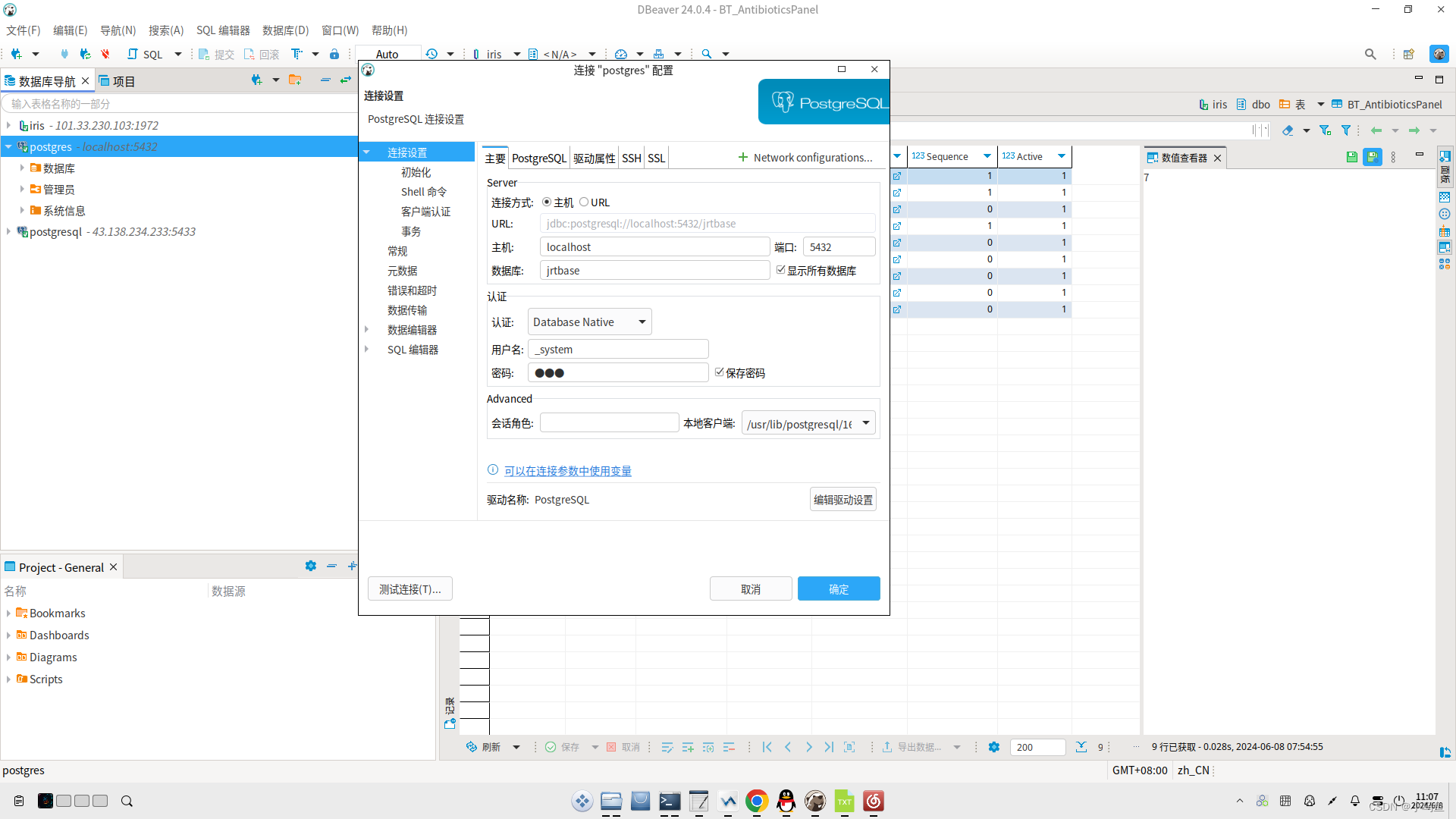Open Active column header dropdown
The image size is (1456, 819).
point(1062,156)
